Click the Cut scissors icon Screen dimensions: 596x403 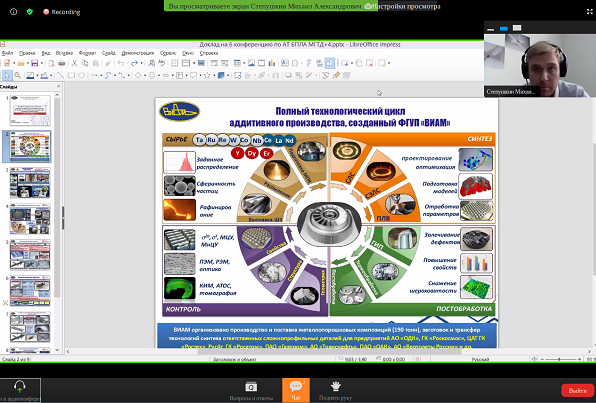point(75,63)
